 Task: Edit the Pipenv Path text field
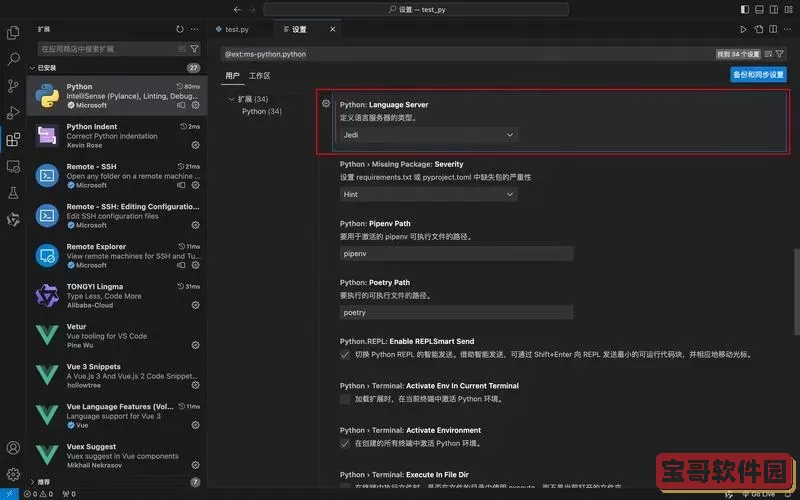[x=456, y=254]
